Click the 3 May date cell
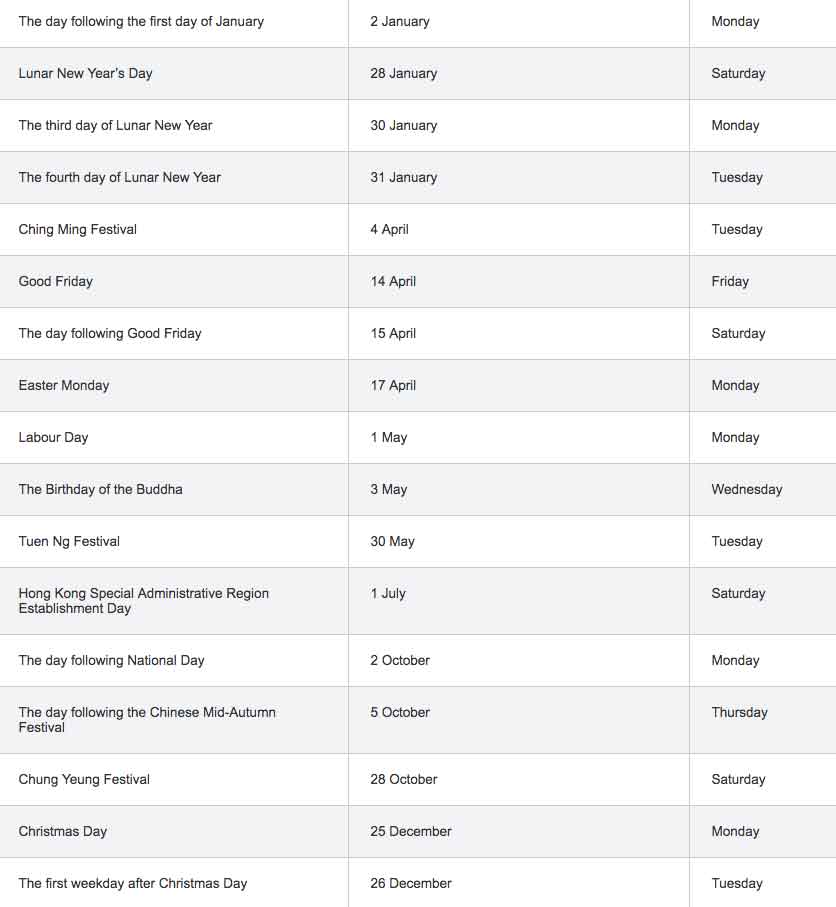Screen dimensions: 836x907 pos(389,489)
